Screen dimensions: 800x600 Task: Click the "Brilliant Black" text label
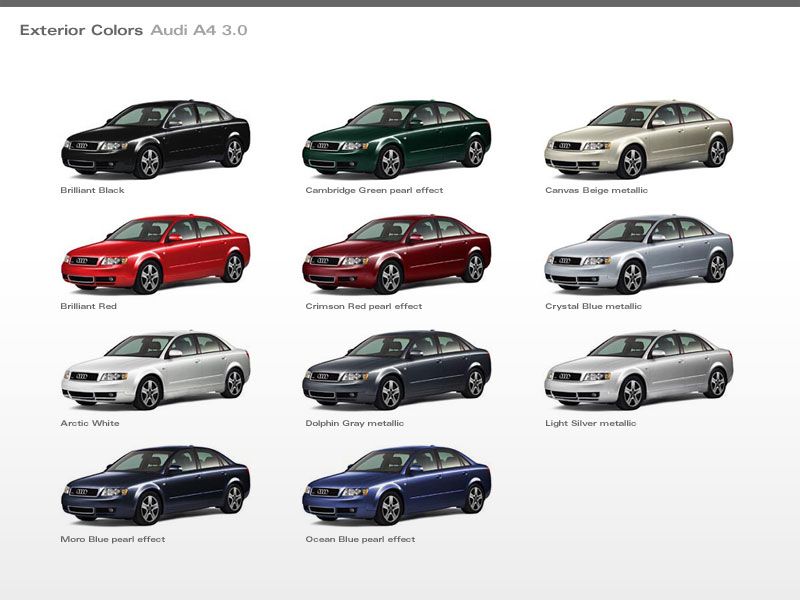coord(92,190)
